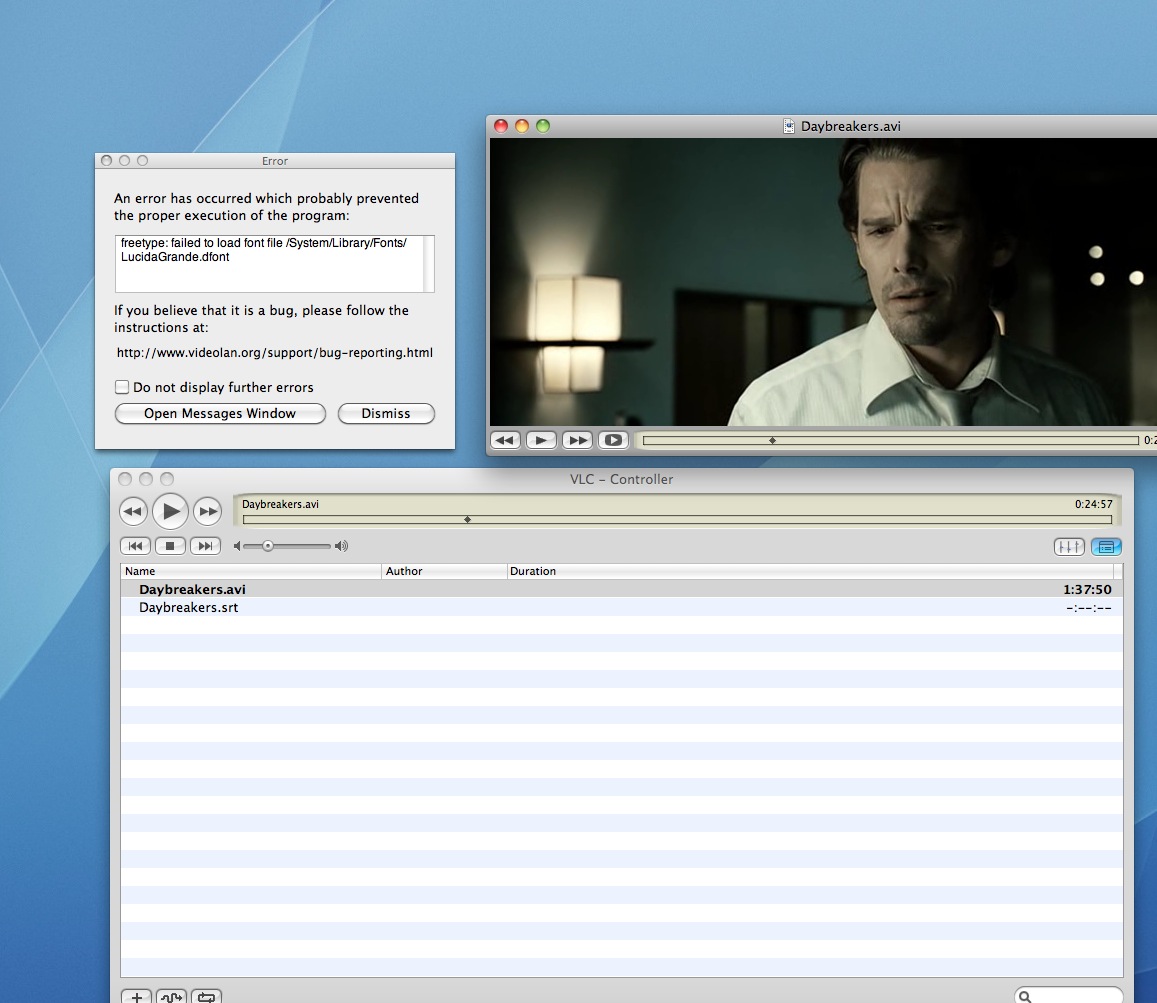Skip to next playlist item in Controller
1157x1003 pixels.
tap(205, 546)
